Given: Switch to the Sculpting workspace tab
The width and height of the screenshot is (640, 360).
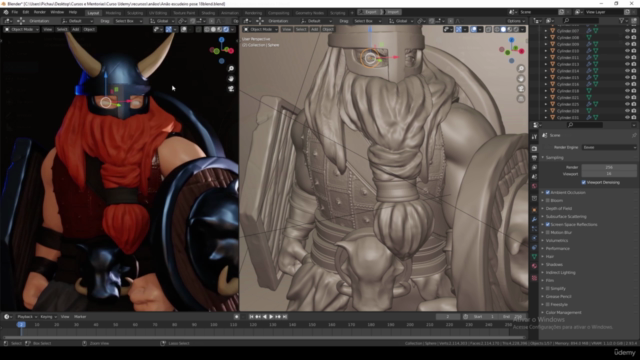Looking at the screenshot, I should (135, 13).
